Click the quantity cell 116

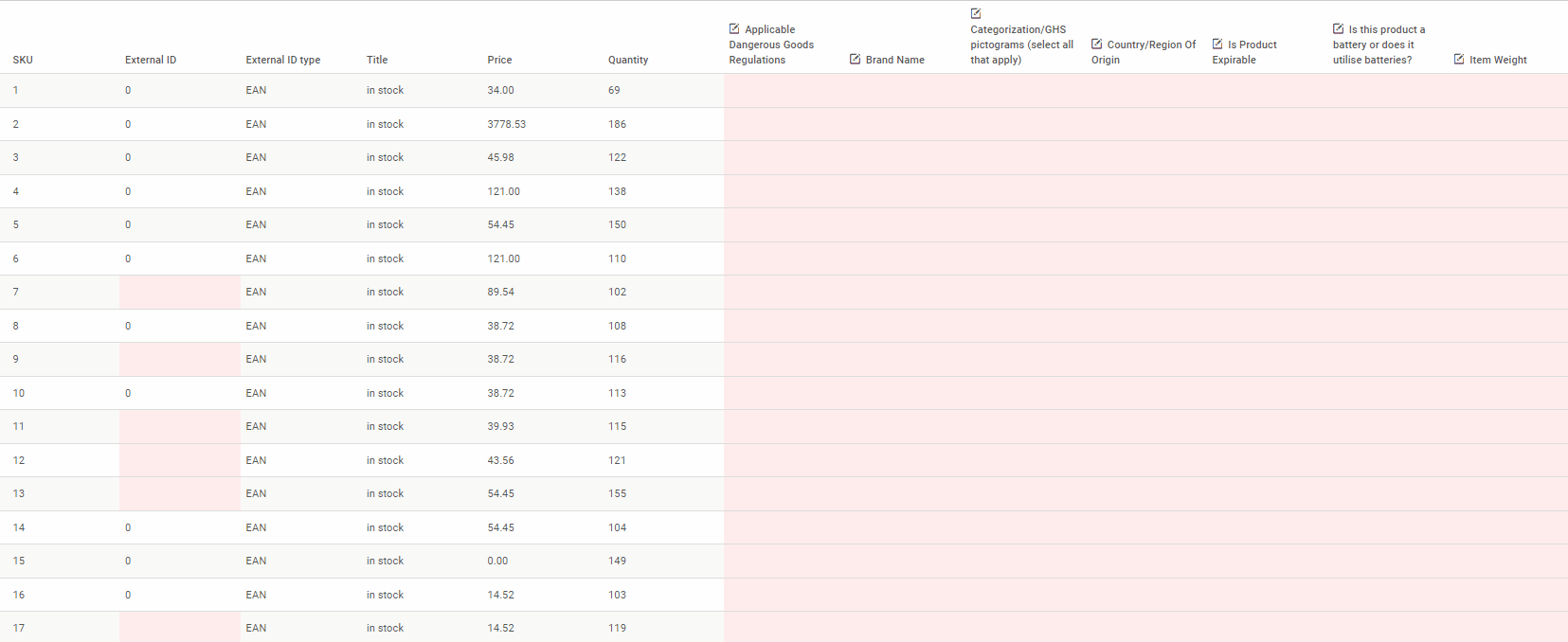618,359
